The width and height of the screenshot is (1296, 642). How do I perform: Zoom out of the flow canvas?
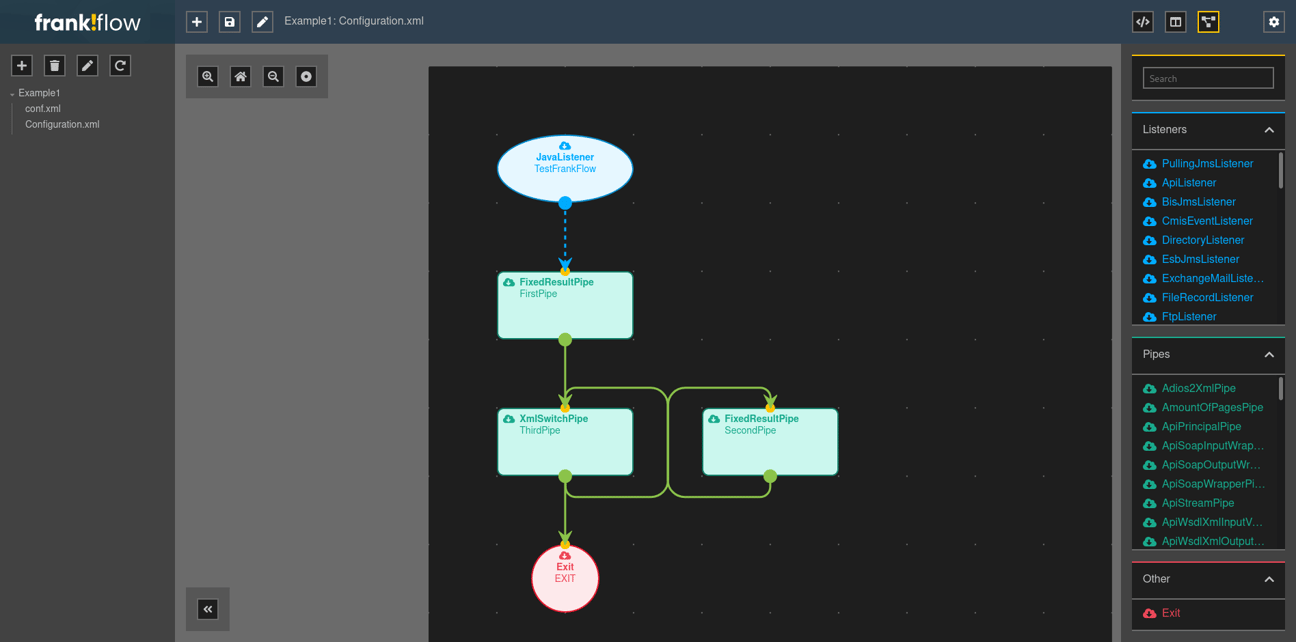(x=273, y=75)
